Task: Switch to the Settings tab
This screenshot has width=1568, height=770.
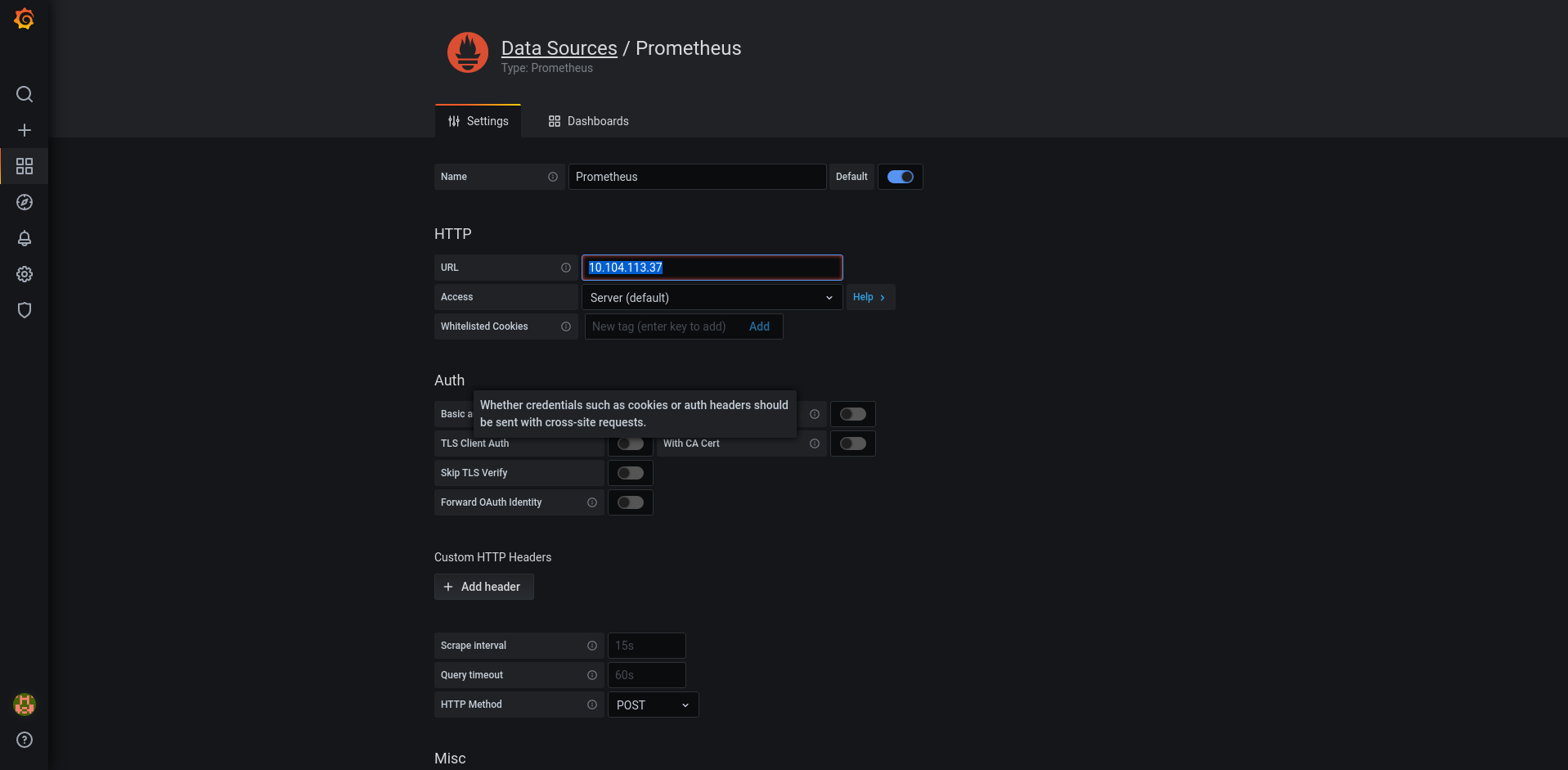Action: point(478,121)
